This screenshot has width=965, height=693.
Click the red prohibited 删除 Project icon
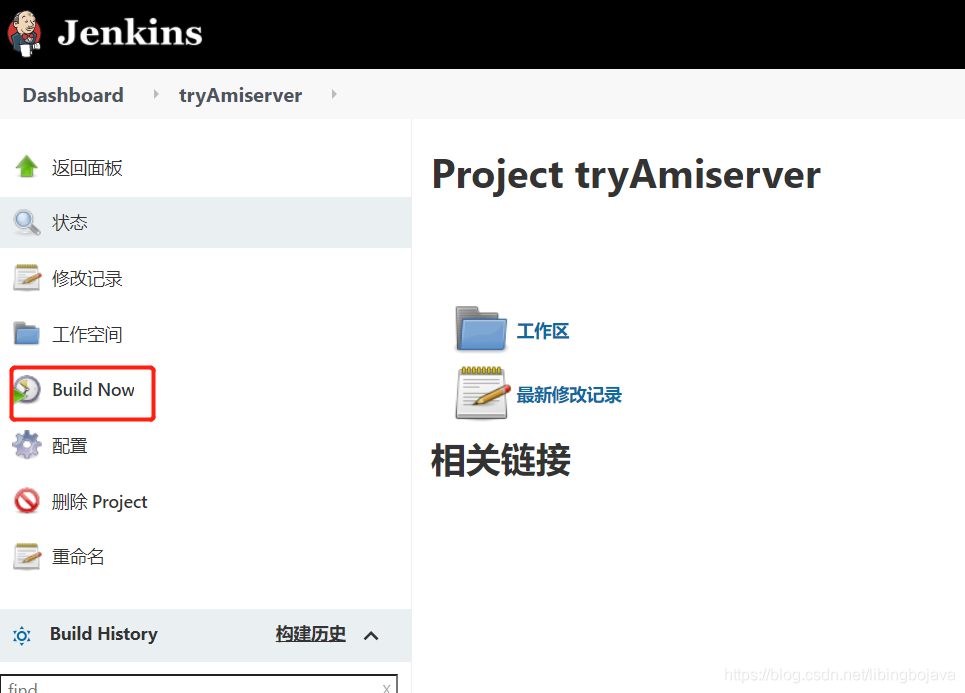(26, 501)
